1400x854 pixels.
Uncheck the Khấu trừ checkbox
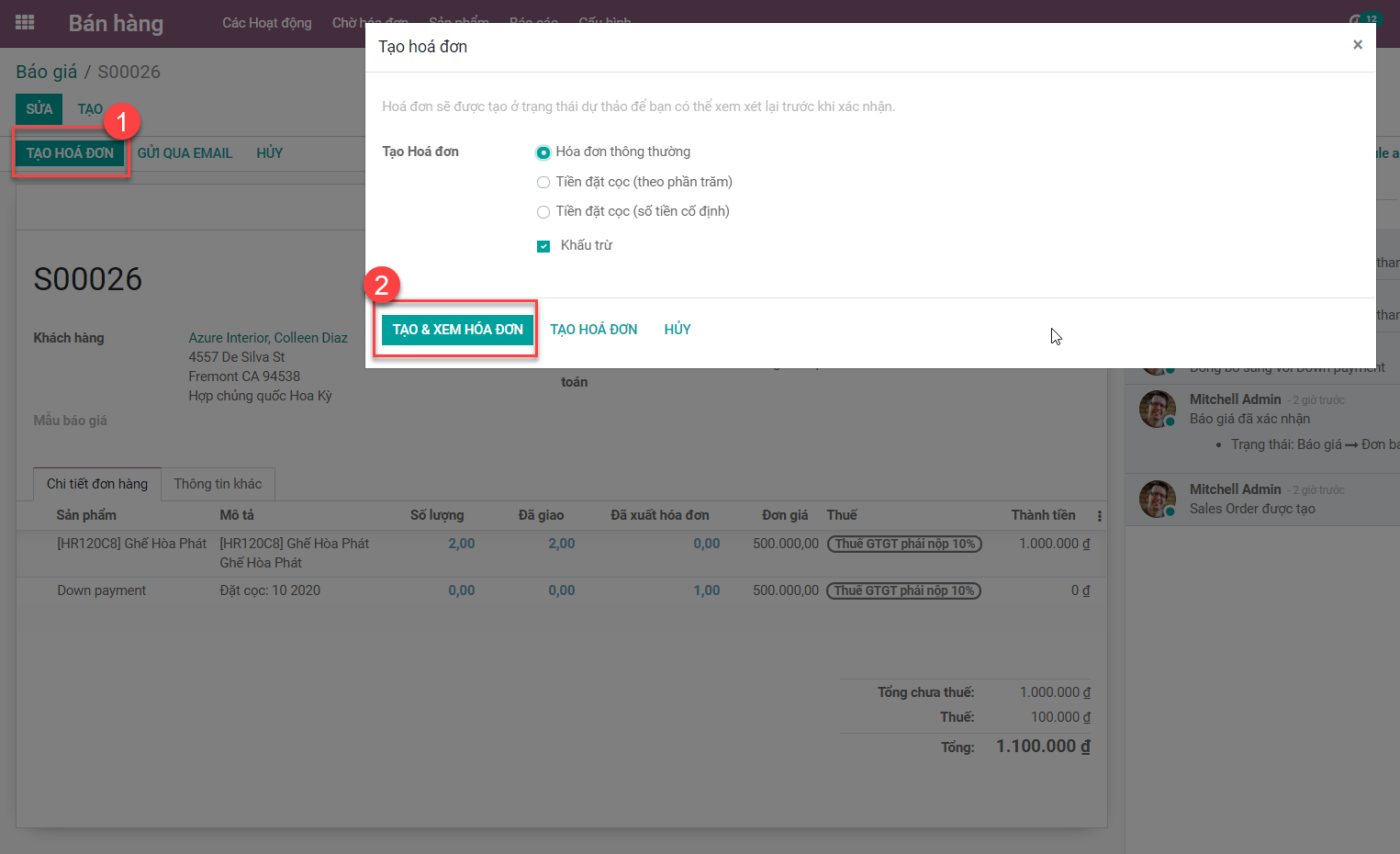click(543, 246)
